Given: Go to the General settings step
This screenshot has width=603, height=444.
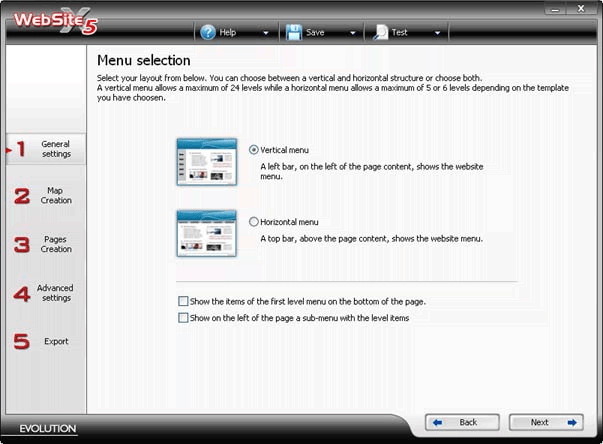Looking at the screenshot, I should click(56, 149).
